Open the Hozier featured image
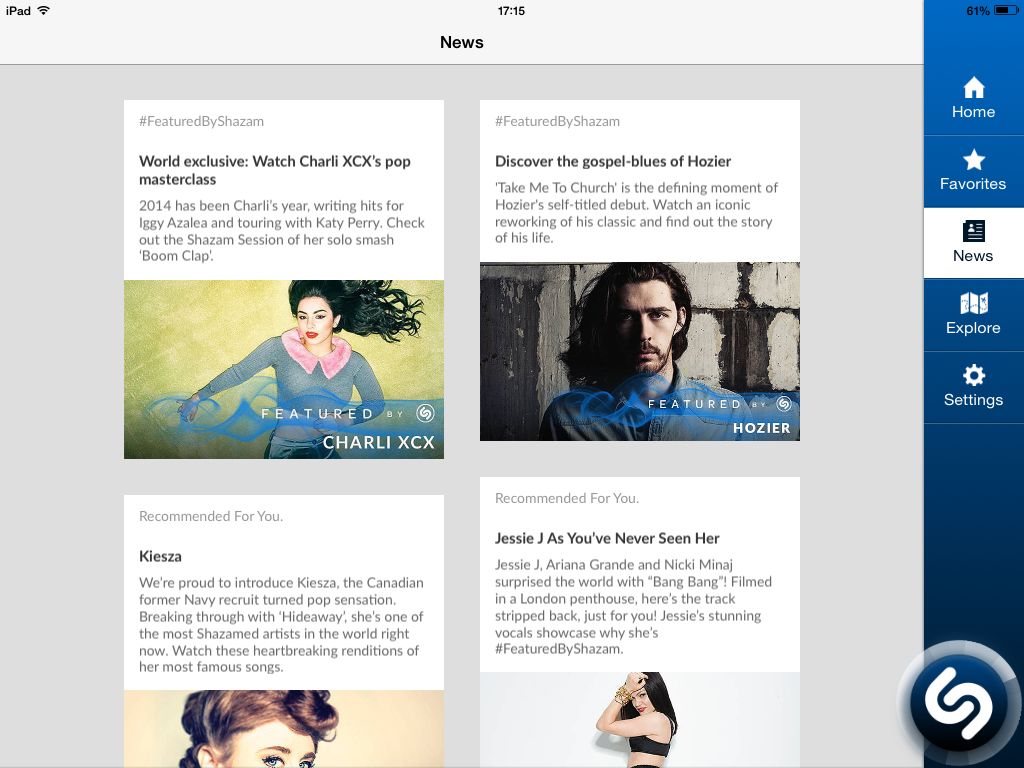Viewport: 1024px width, 768px height. tap(640, 351)
